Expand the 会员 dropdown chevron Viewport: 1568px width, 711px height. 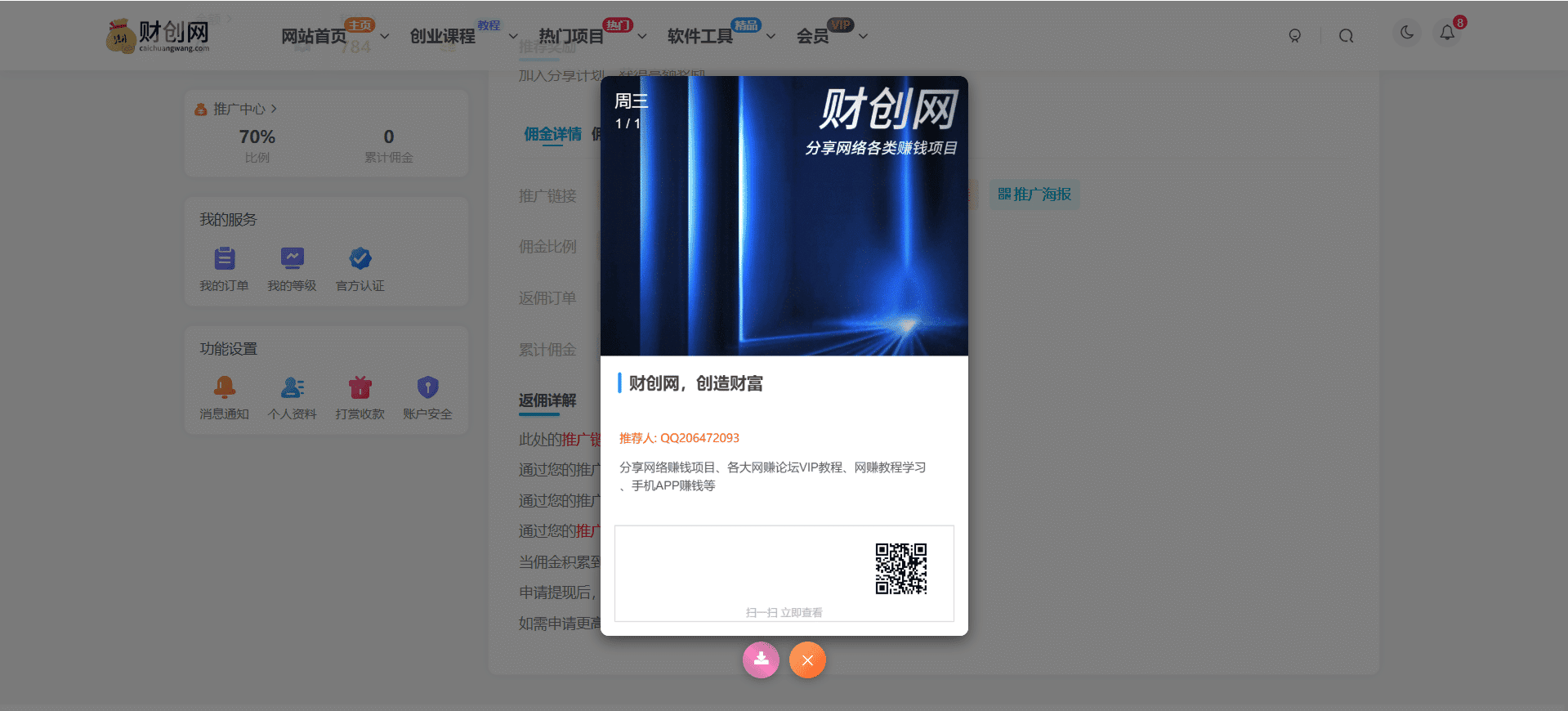pos(863,36)
